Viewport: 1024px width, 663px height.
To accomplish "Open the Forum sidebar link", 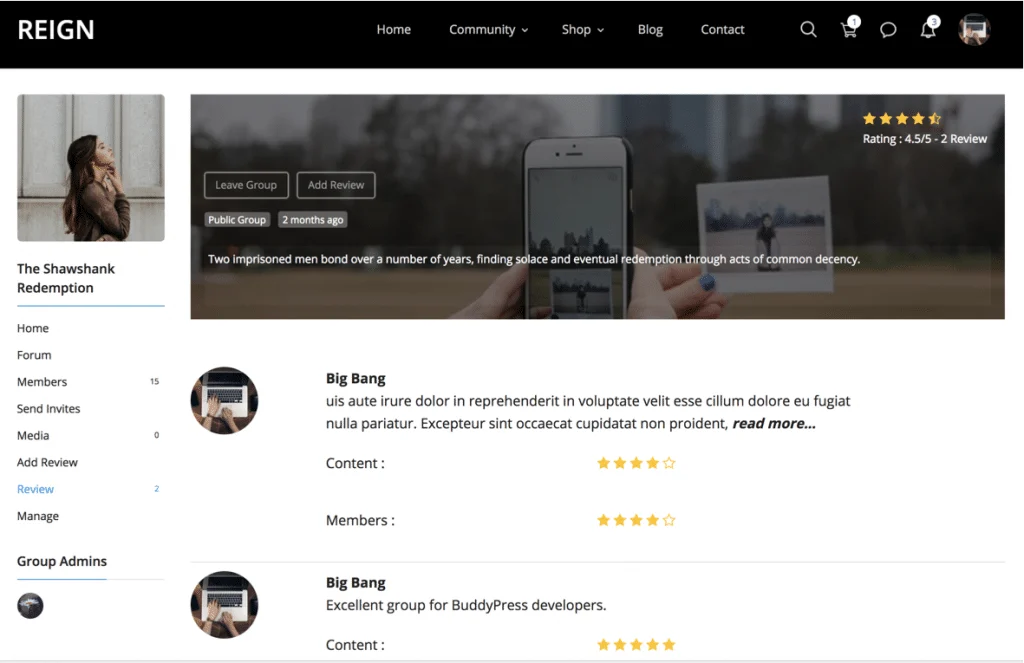I will 34,355.
